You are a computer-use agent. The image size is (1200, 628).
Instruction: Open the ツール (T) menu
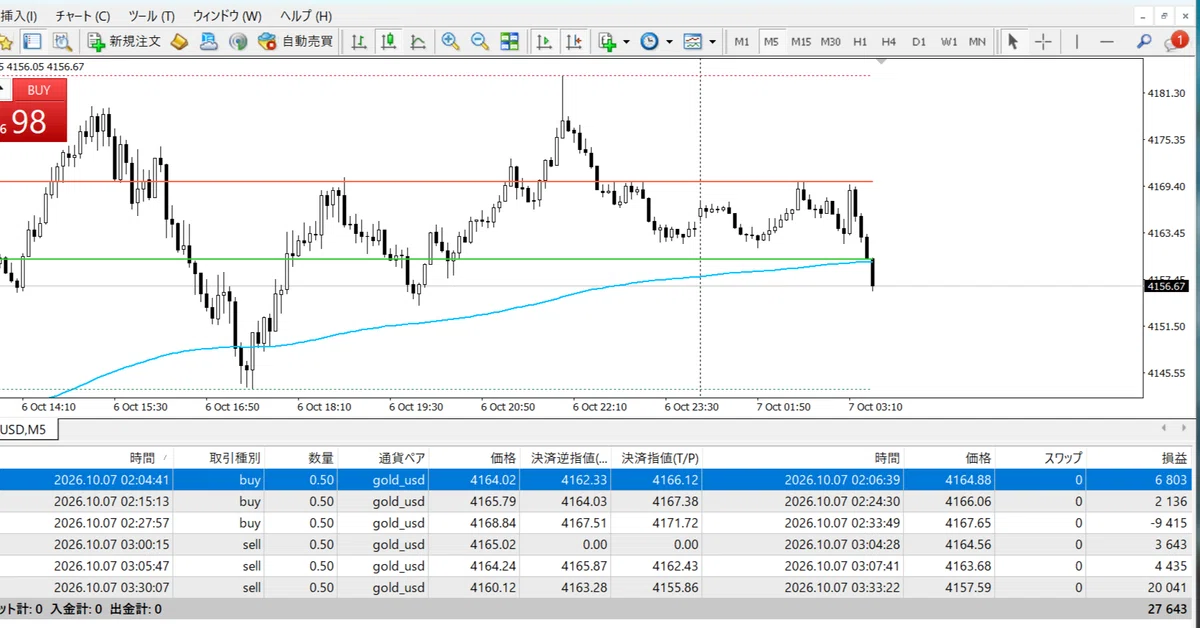152,17
